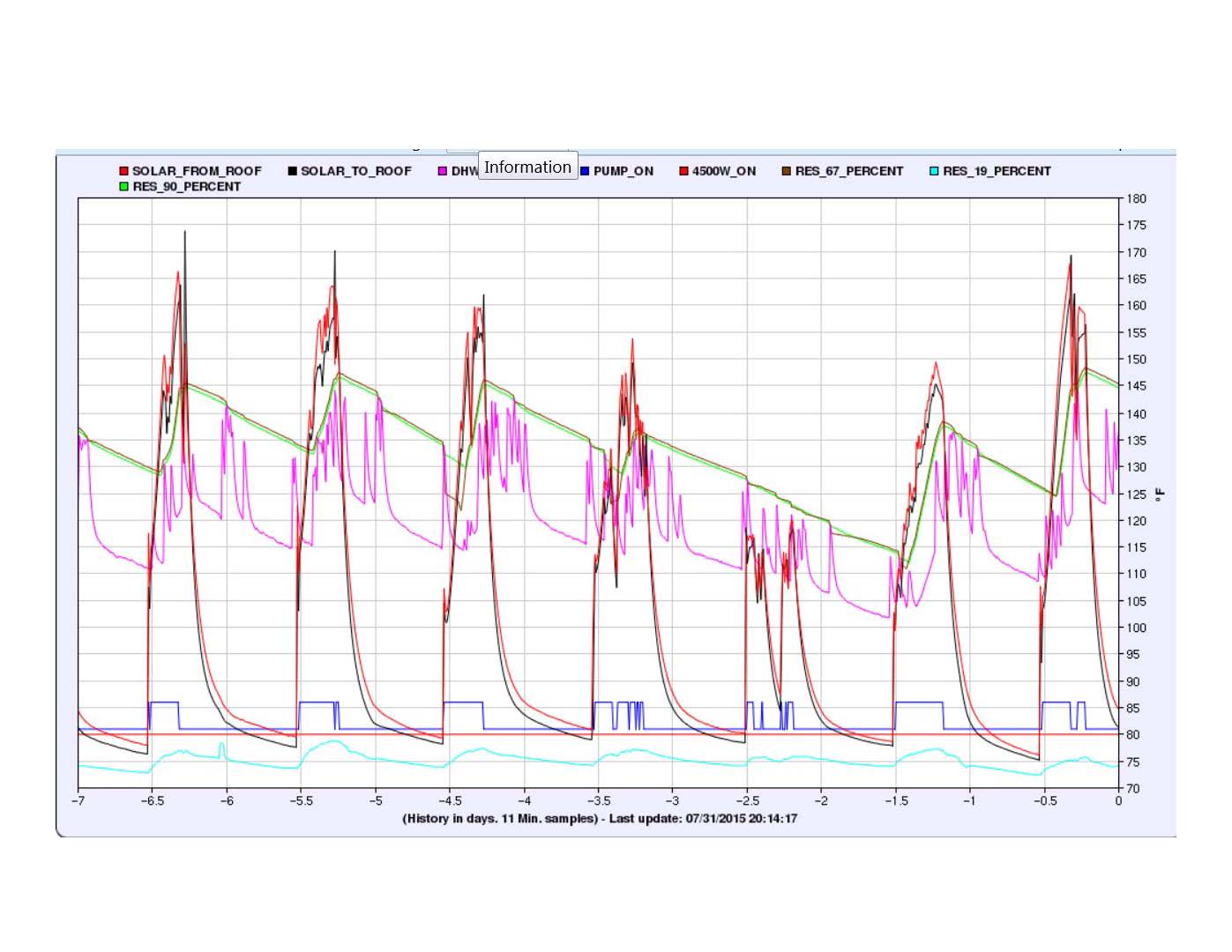
Task: Click the magenta DHW legend swatch
Action: tap(443, 171)
